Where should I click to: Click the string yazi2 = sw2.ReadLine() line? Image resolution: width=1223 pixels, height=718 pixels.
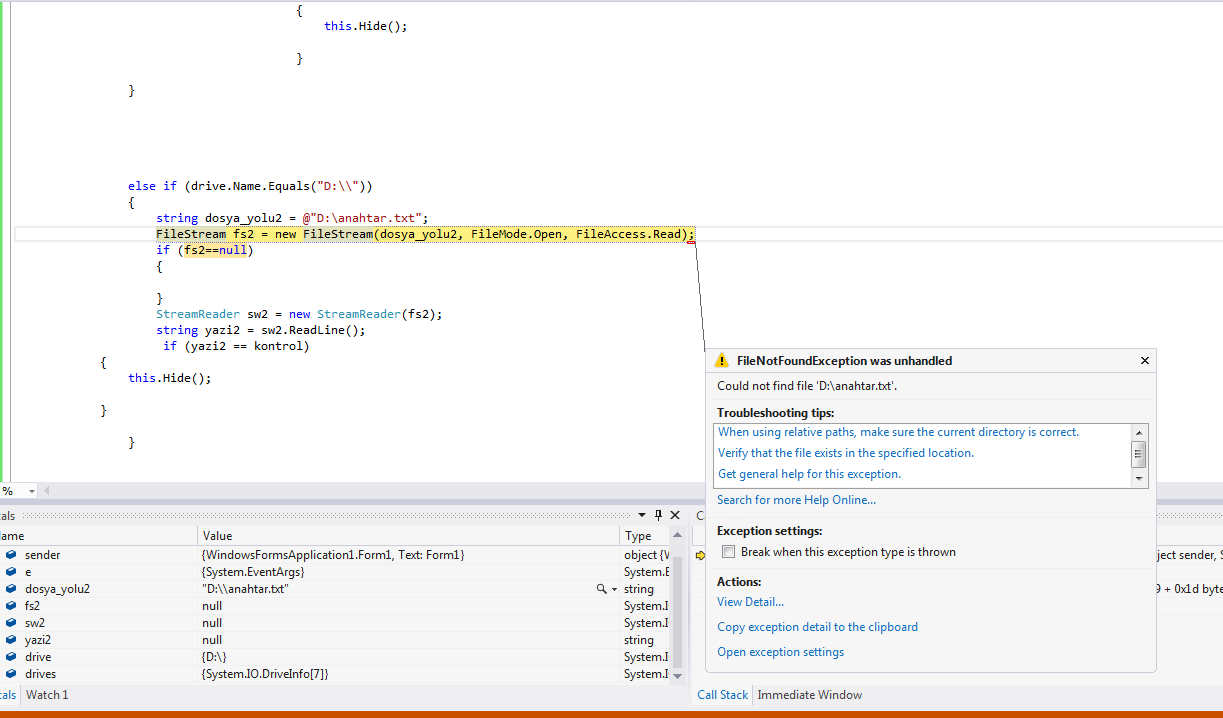pos(261,330)
